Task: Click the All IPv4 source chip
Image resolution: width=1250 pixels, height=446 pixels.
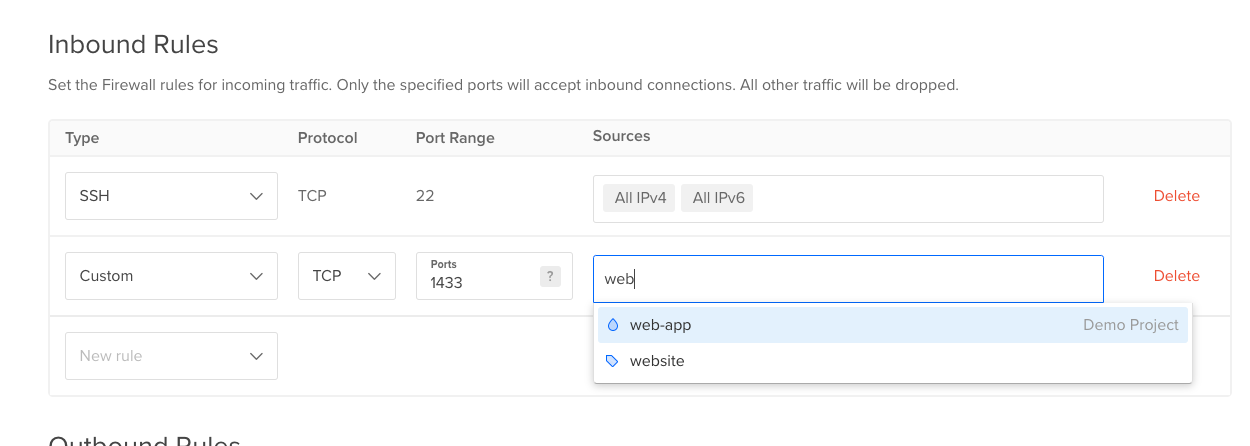Action: click(640, 198)
